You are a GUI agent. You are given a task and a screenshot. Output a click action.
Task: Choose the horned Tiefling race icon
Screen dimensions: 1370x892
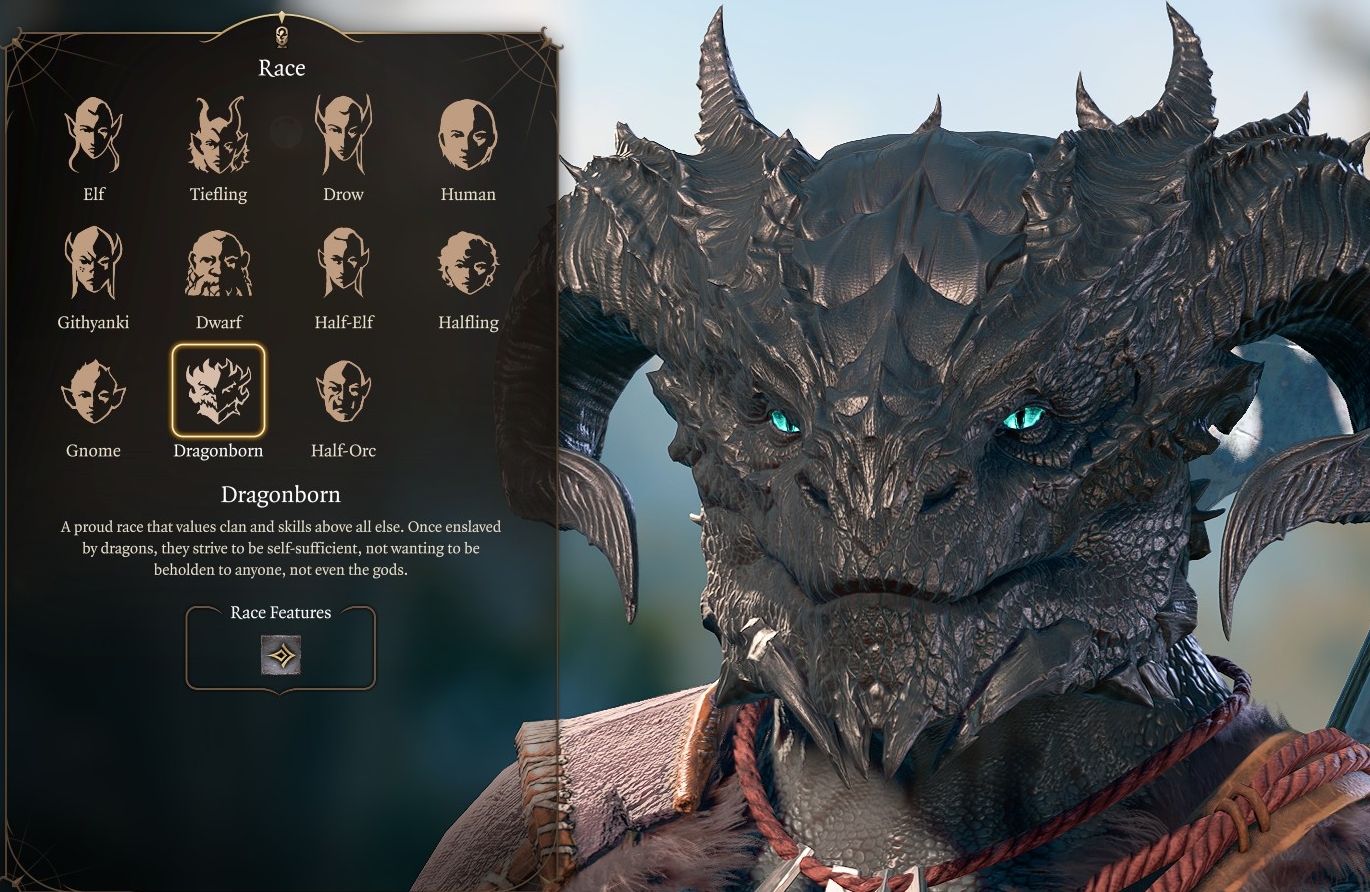(218, 134)
